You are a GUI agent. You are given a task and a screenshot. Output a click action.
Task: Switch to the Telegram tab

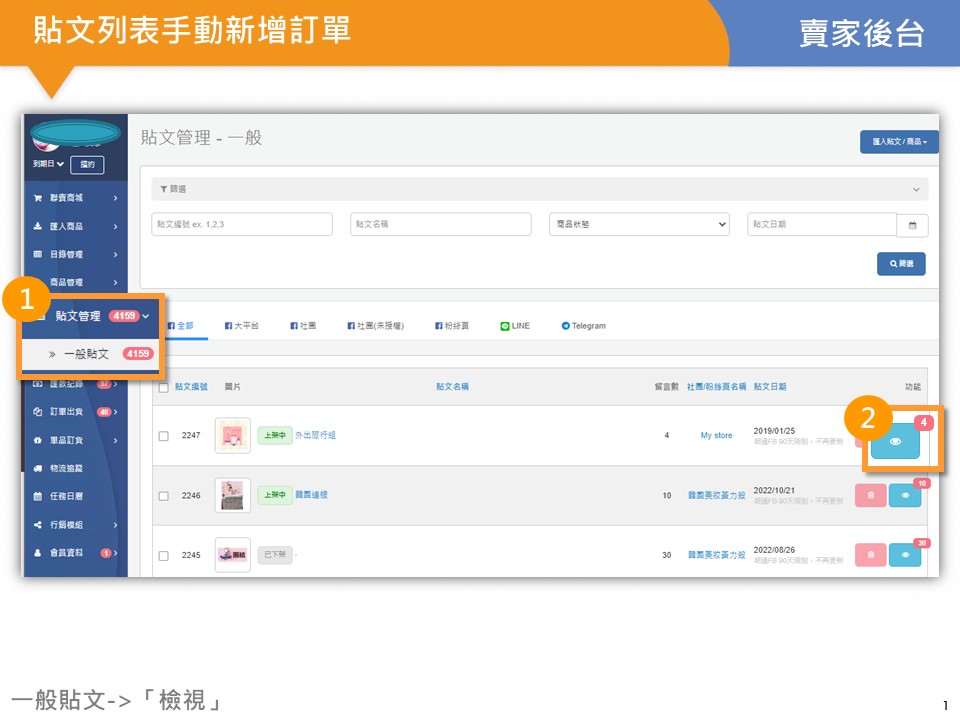click(584, 326)
